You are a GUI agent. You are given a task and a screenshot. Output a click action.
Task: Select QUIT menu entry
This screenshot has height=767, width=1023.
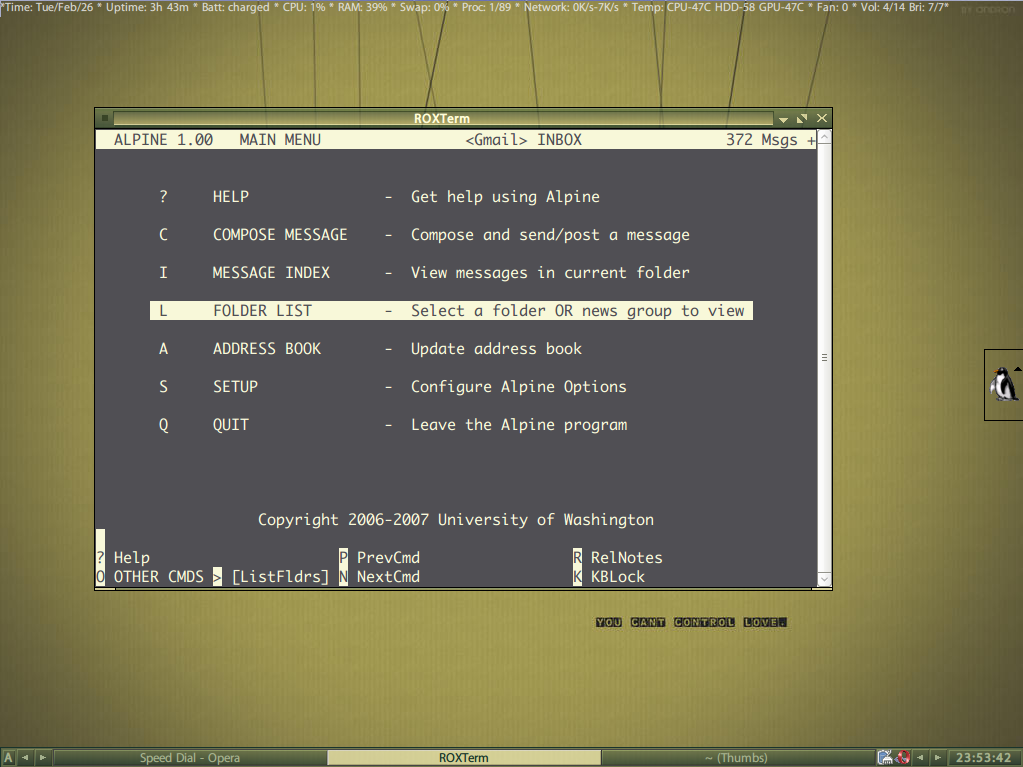pos(231,425)
